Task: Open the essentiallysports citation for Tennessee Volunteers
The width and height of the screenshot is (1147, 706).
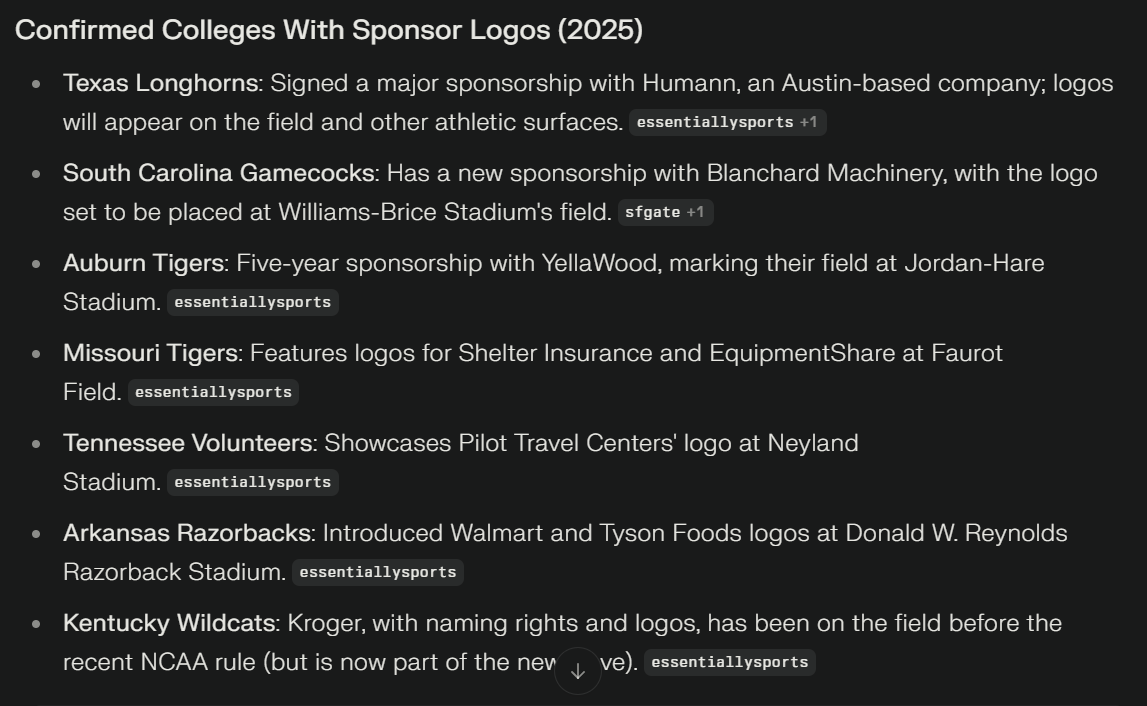Action: (x=252, y=482)
